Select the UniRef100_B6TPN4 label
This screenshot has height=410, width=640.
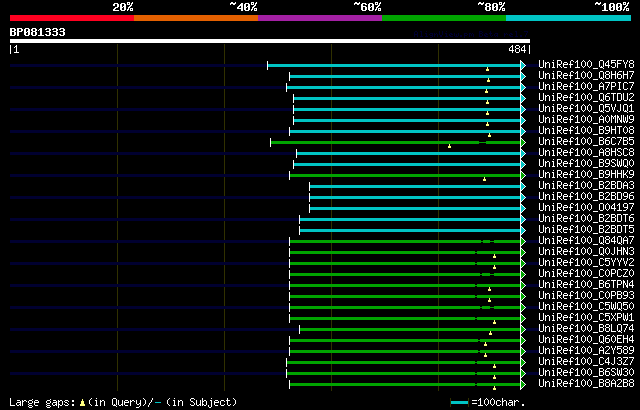[587, 285]
